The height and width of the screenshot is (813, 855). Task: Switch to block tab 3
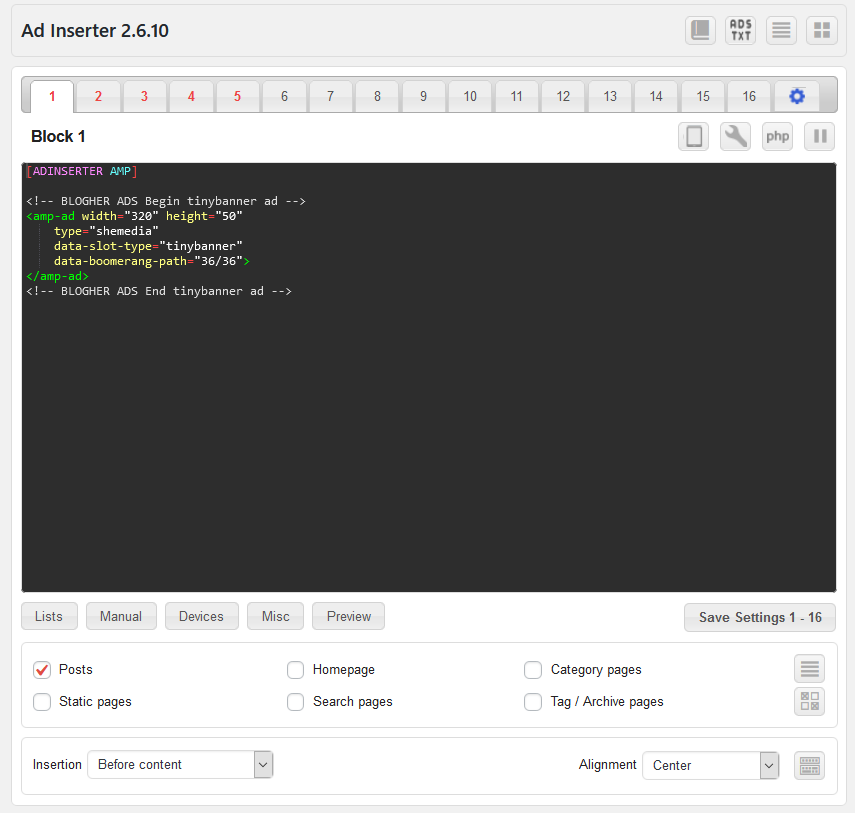click(144, 97)
